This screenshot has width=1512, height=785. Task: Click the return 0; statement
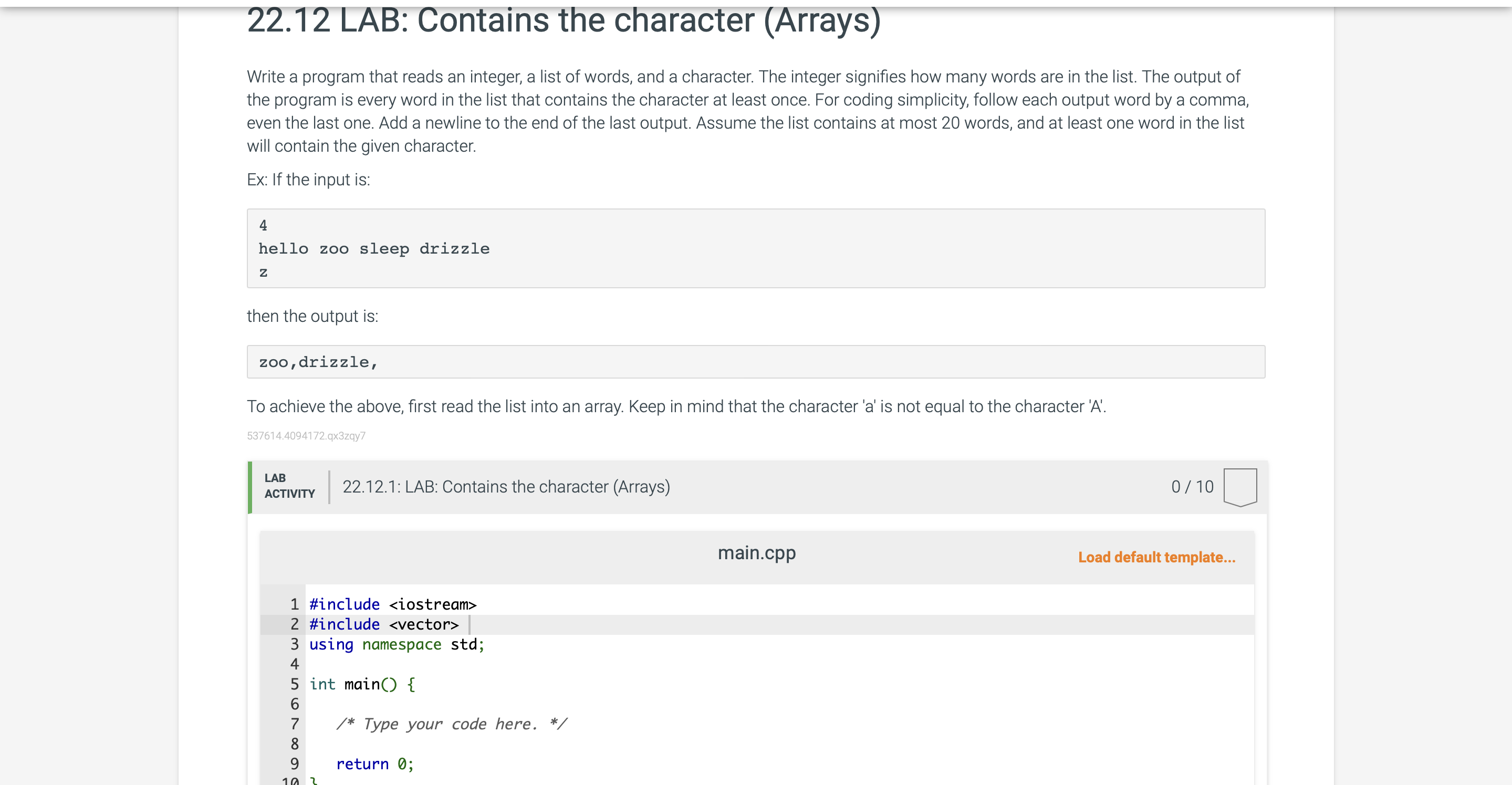point(374,763)
